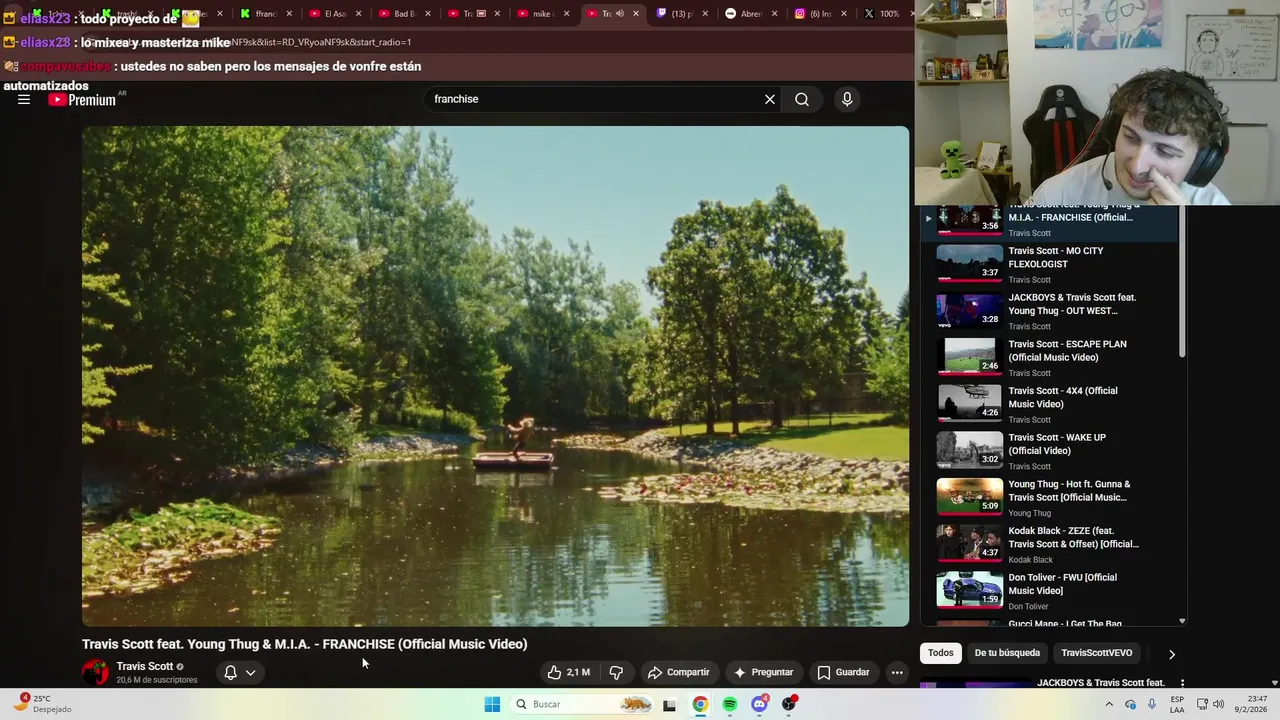Expand the subscription options chevron
1280x720 pixels.
251,672
